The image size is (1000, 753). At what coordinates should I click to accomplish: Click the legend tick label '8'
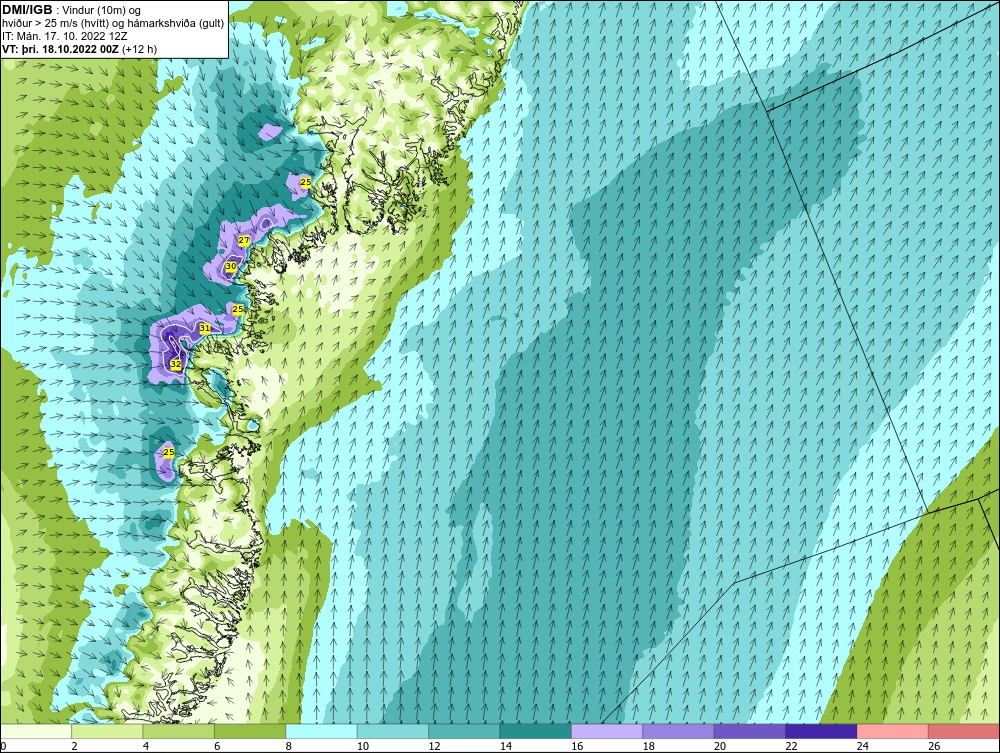pyautogui.click(x=288, y=746)
